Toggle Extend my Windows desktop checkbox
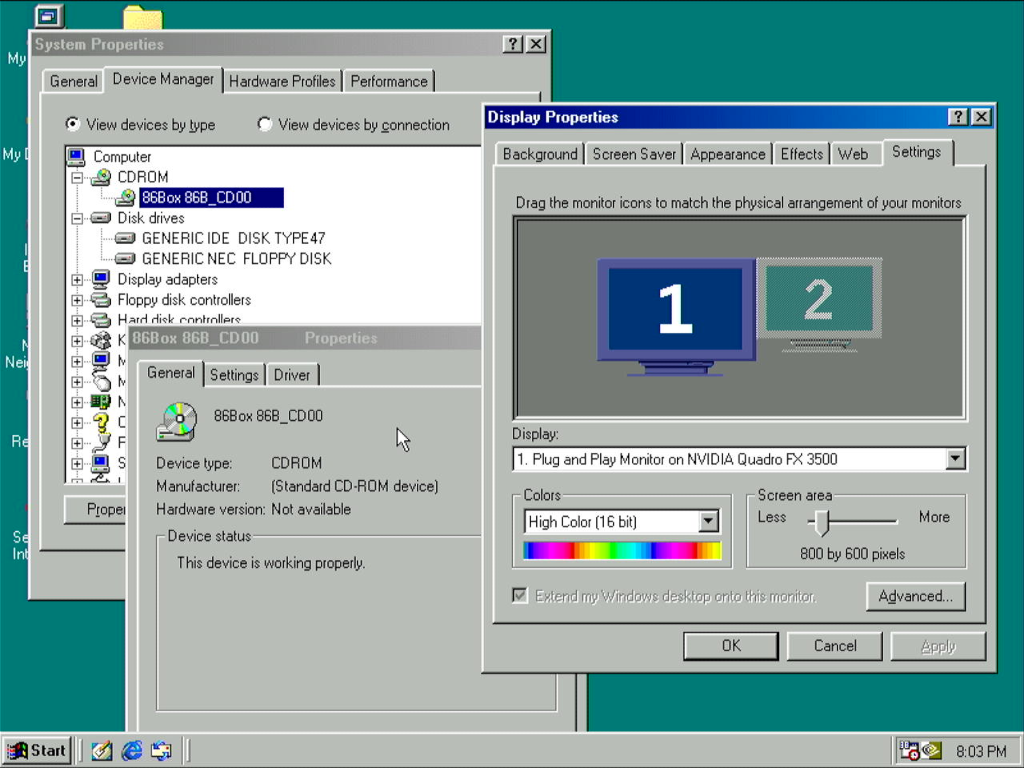1024x768 pixels. tap(519, 596)
